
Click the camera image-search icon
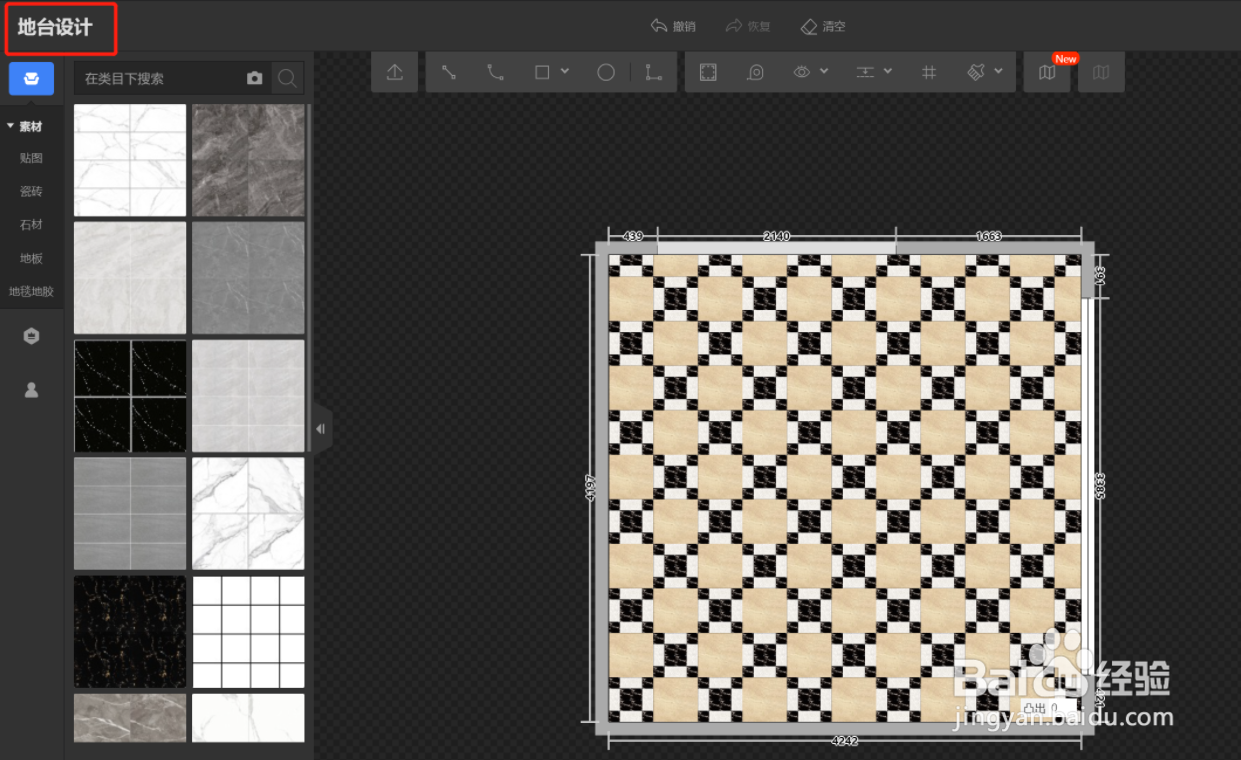tap(255, 78)
